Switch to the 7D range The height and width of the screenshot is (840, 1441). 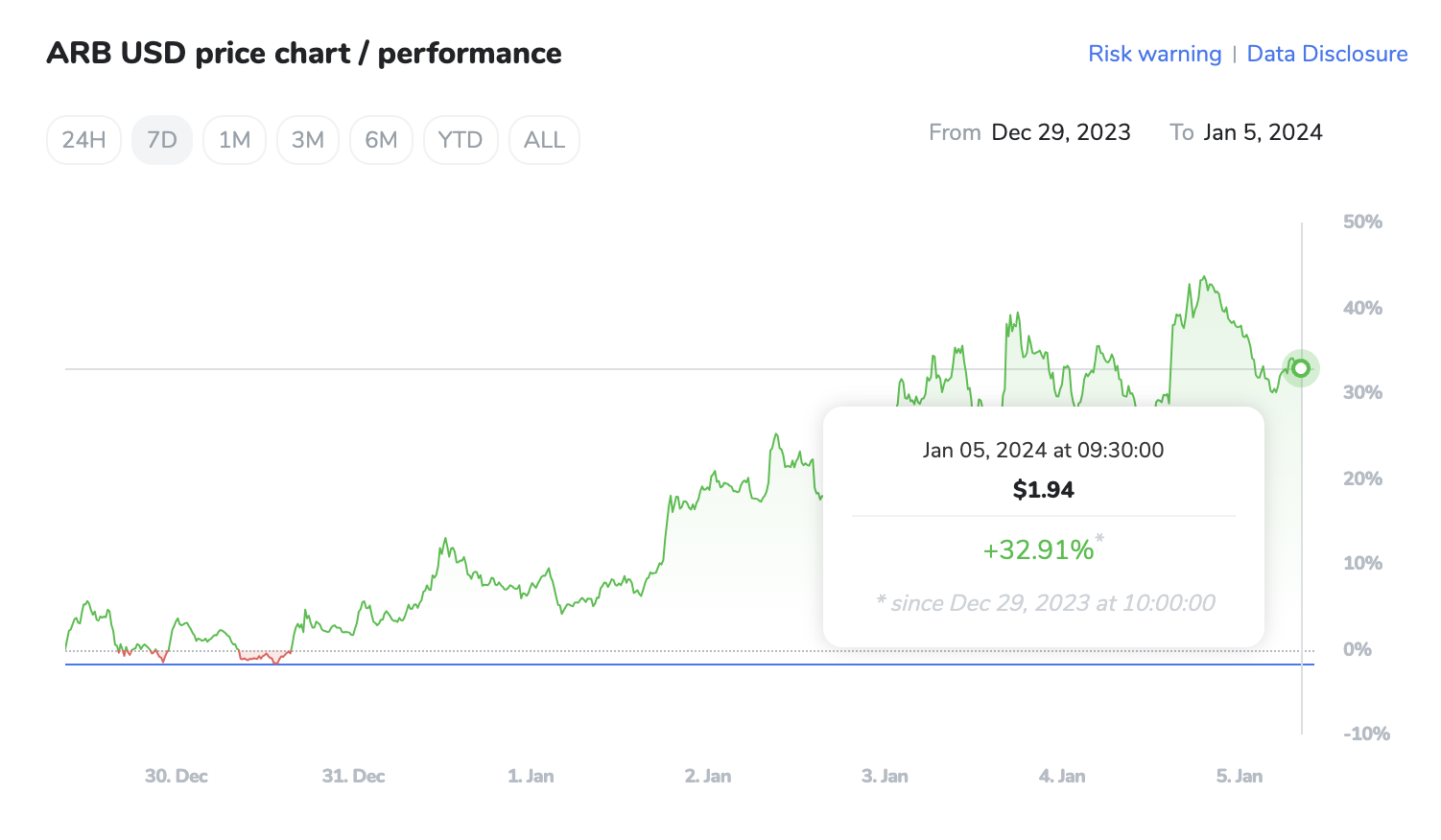pyautogui.click(x=162, y=140)
